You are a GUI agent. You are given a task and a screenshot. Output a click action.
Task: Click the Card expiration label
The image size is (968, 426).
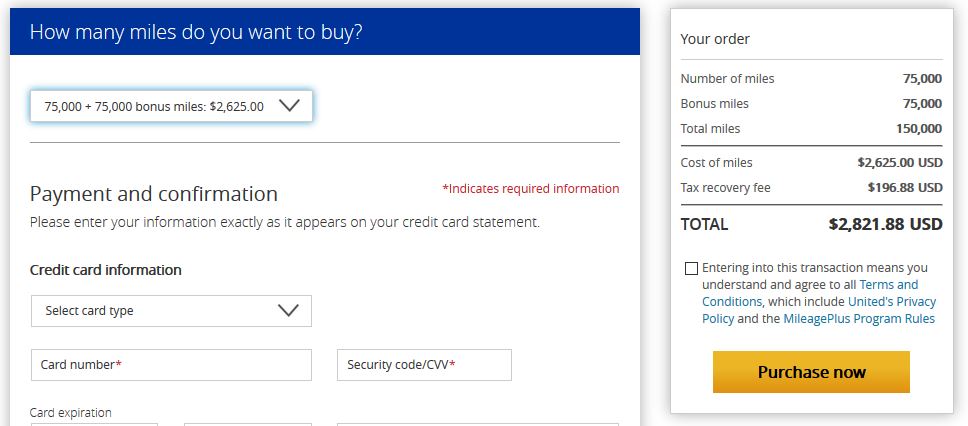[x=71, y=413]
